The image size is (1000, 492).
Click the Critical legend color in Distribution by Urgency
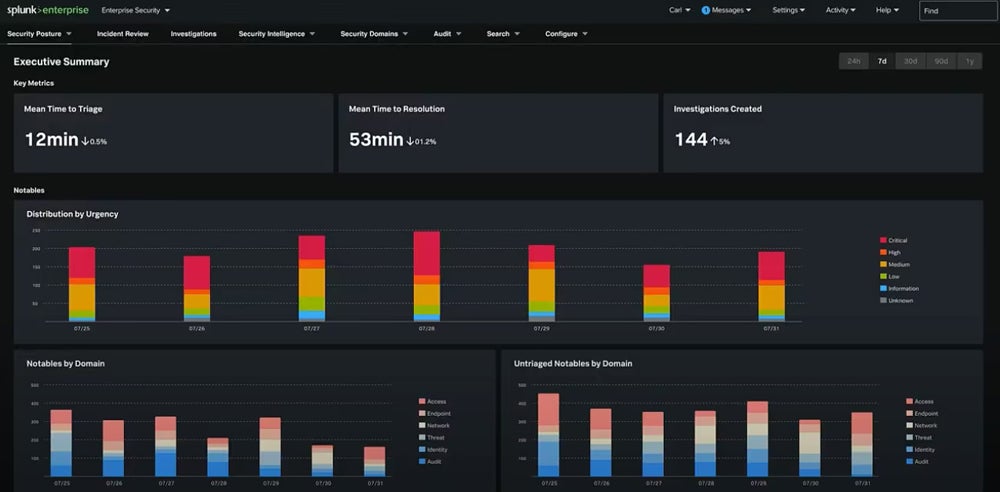pos(883,240)
